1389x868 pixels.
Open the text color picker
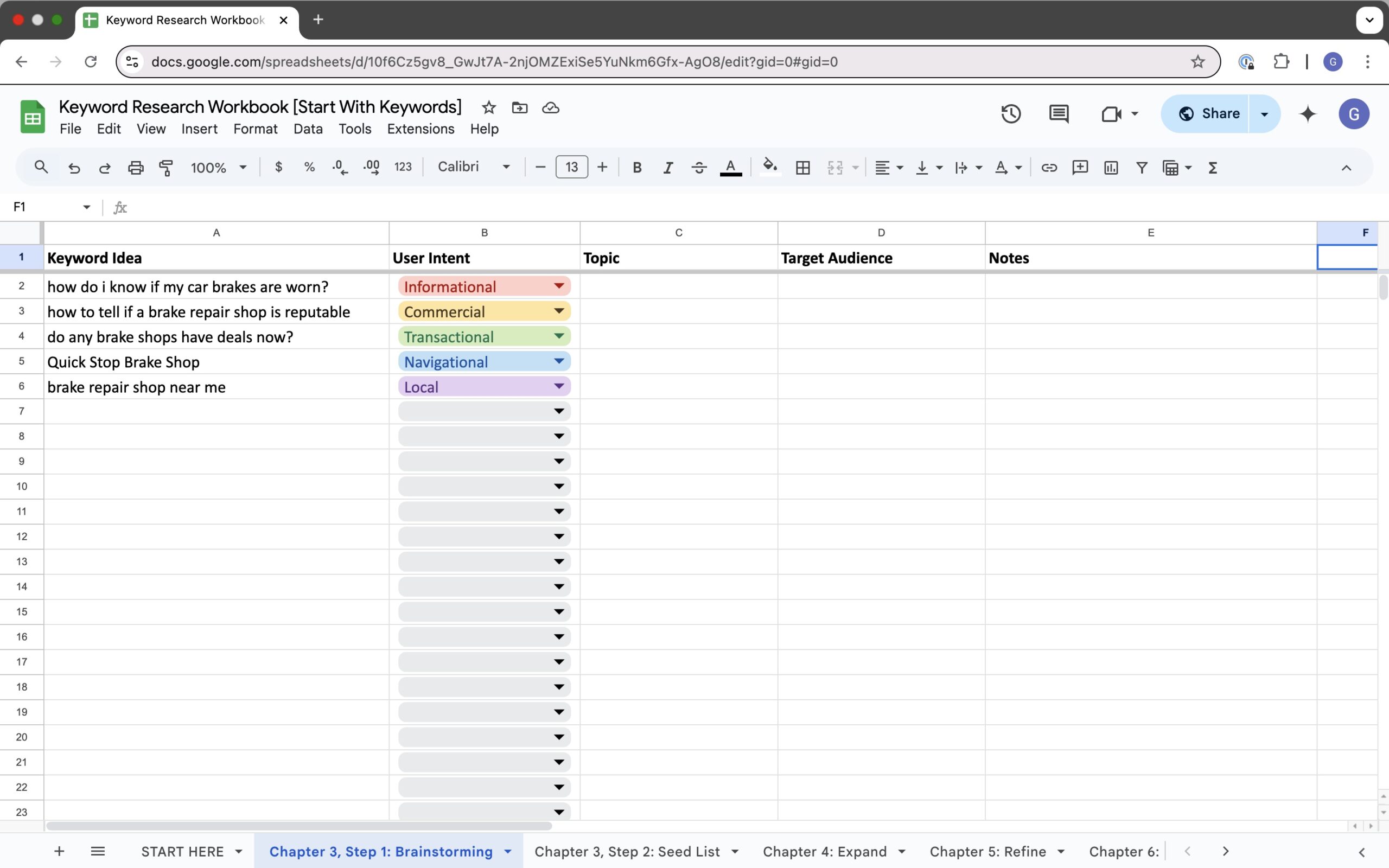click(x=730, y=168)
